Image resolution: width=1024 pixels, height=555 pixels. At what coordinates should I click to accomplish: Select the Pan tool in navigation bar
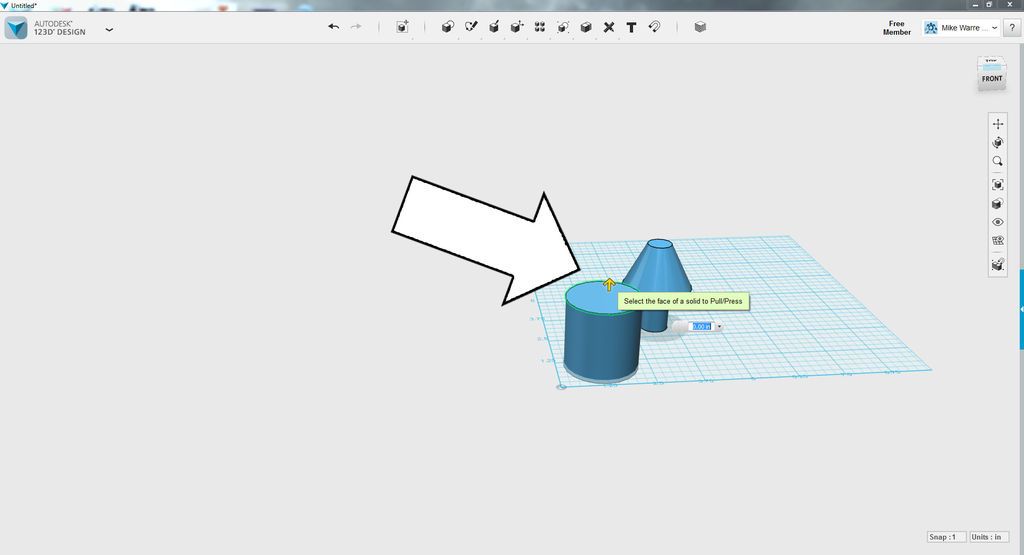point(997,123)
